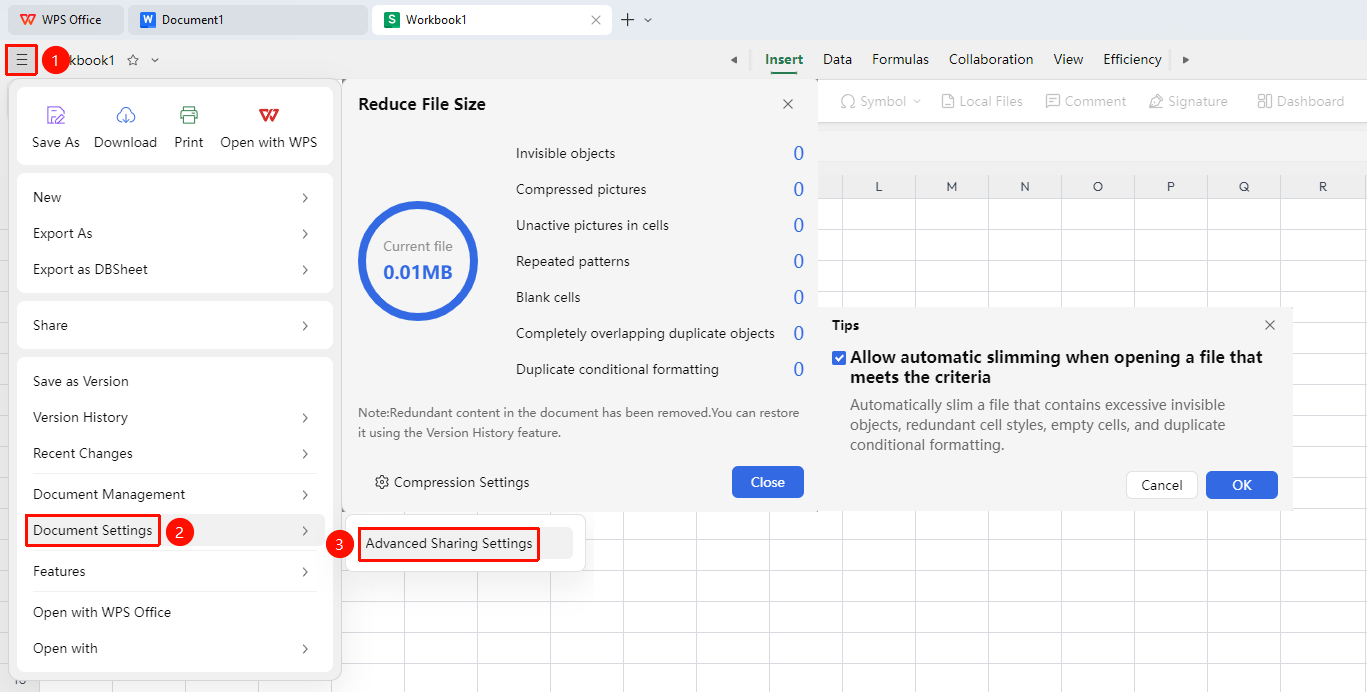Click the Local Files toolbar item
The image size is (1367, 692).
981,101
